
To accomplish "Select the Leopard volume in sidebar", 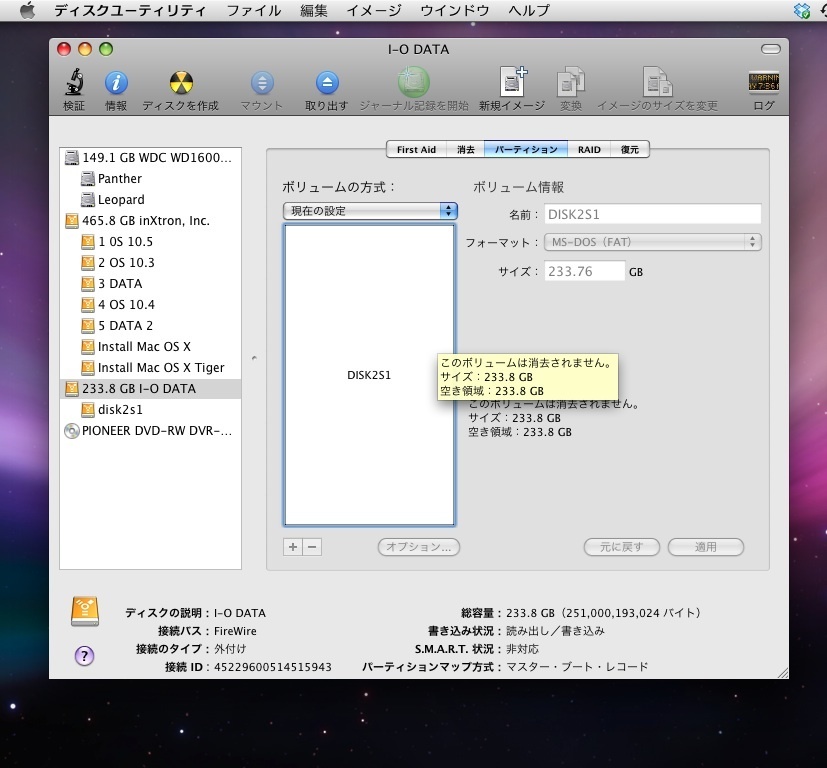I will pos(120,200).
